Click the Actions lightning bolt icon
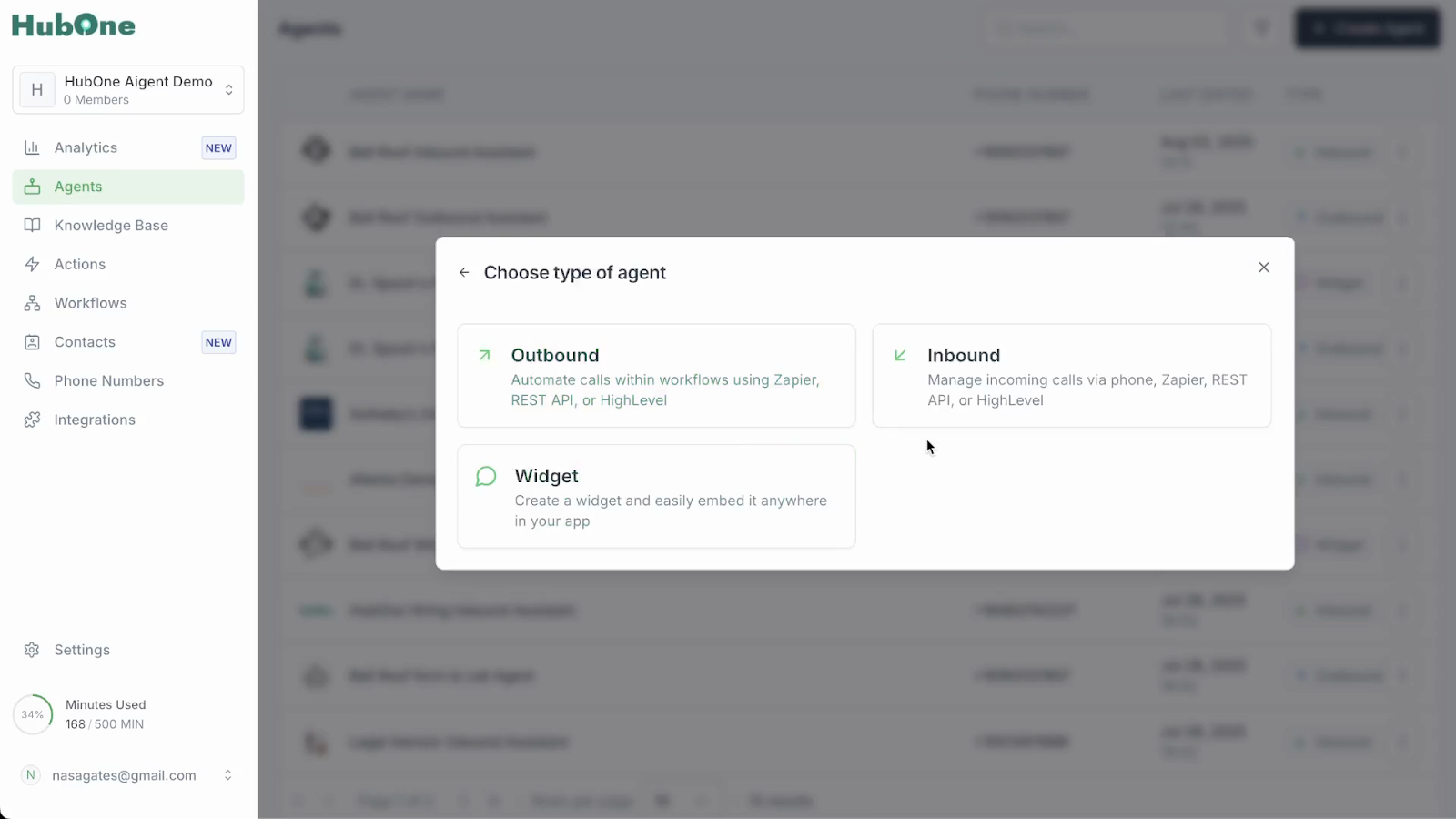 pos(32,264)
